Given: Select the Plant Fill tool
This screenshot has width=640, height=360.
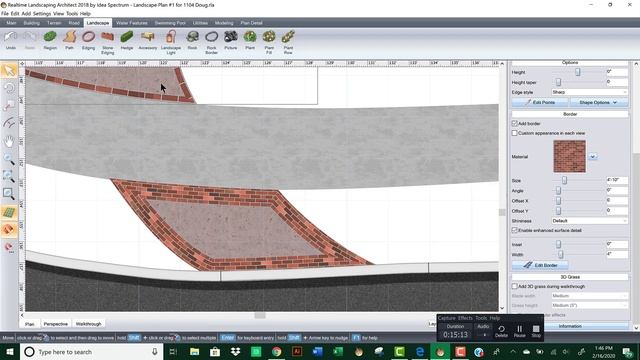Looking at the screenshot, I should [x=269, y=42].
